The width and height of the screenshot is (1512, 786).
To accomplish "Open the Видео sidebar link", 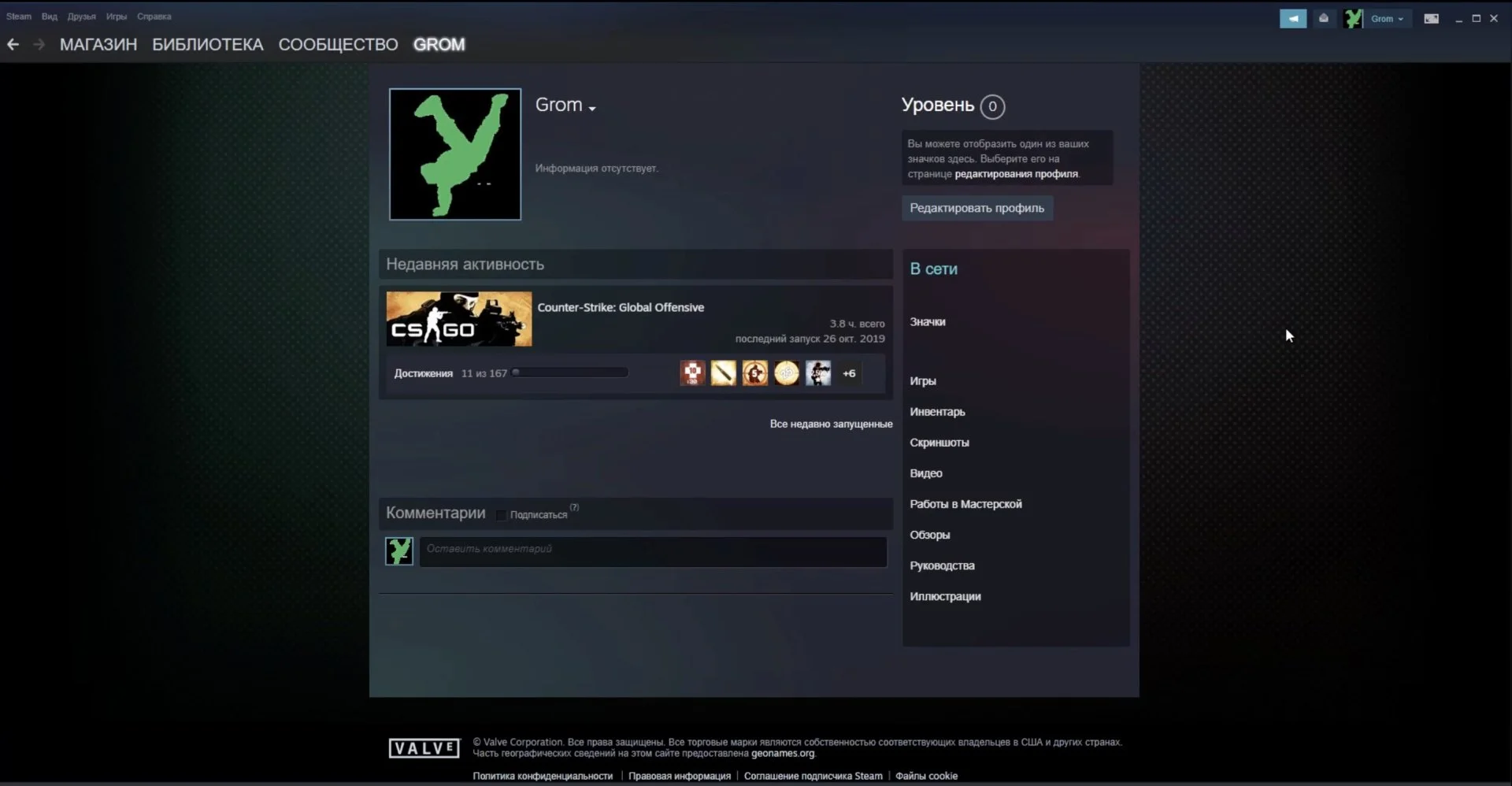I will pos(926,473).
